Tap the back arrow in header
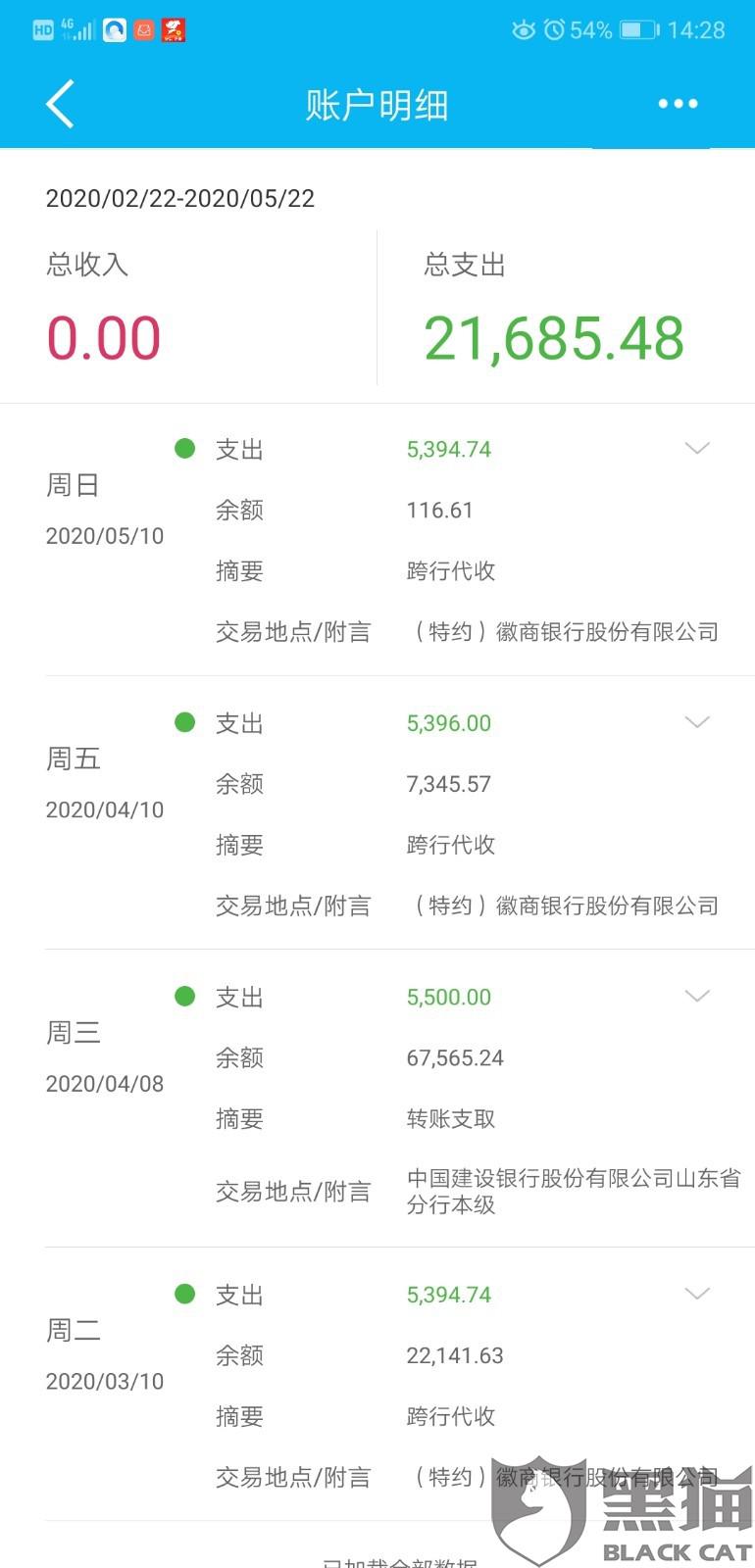 pyautogui.click(x=60, y=104)
